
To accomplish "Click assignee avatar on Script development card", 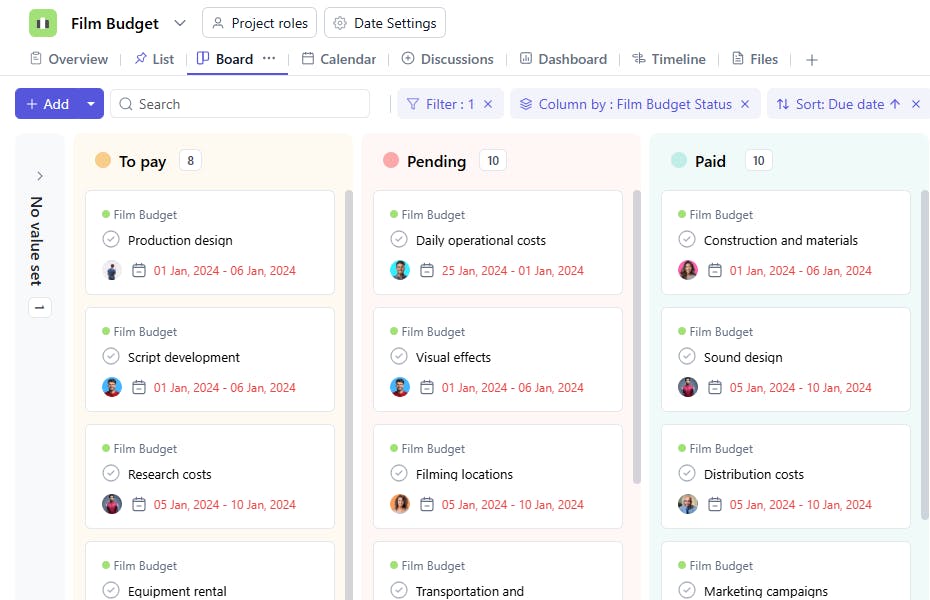I will point(112,387).
